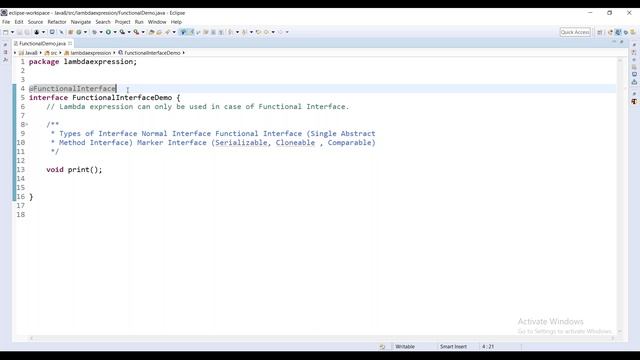
Task: Click the Back navigation toolbar icon
Action: pyautogui.click(x=267, y=32)
